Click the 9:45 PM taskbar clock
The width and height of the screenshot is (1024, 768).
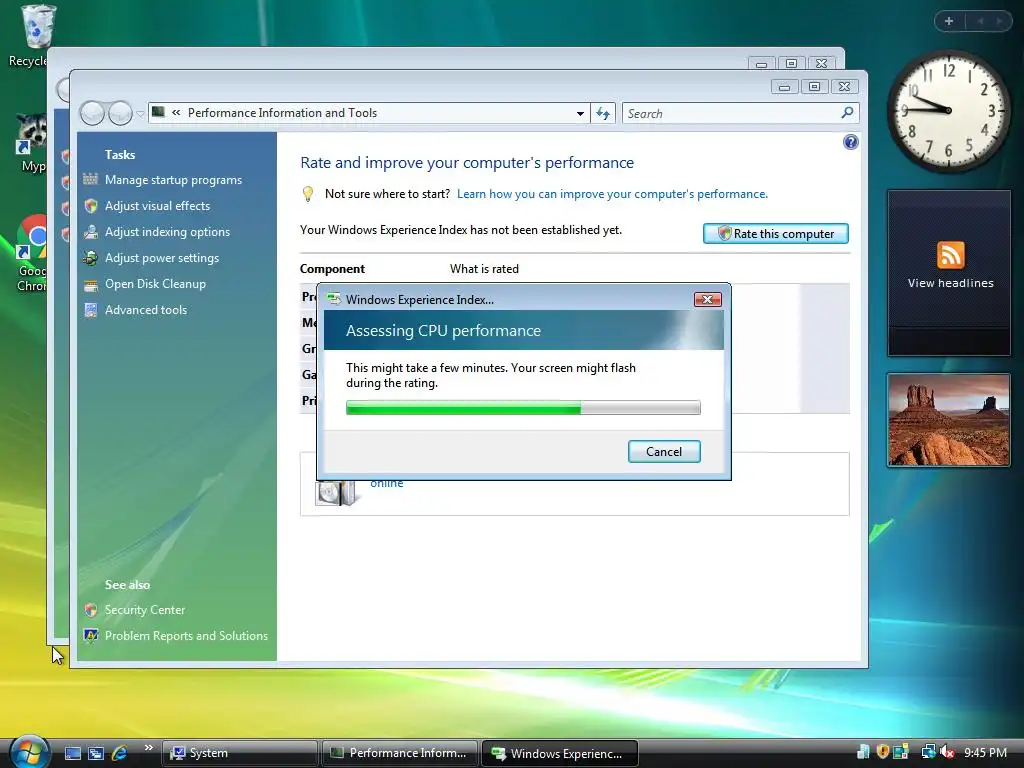pos(985,753)
